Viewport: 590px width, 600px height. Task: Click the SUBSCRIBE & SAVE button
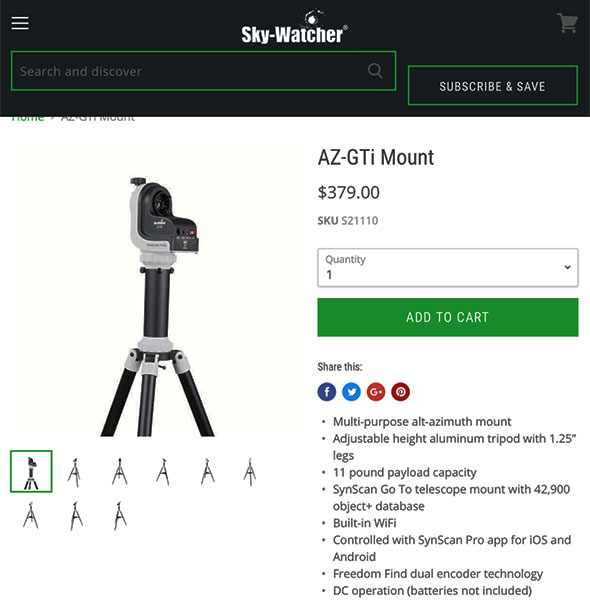pos(493,86)
